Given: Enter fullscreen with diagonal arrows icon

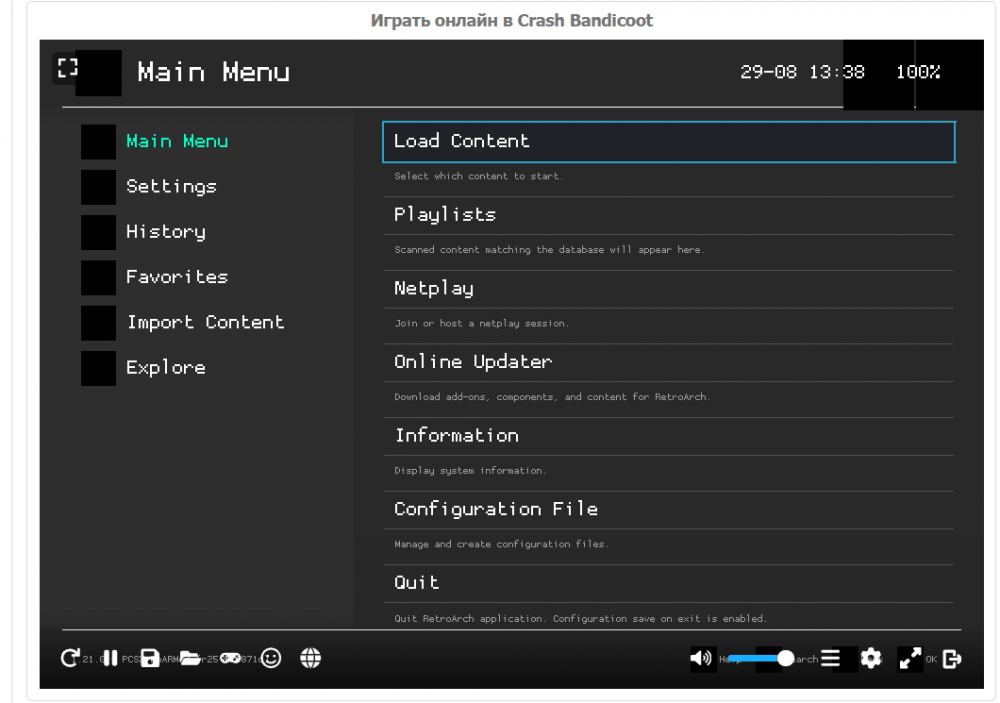Looking at the screenshot, I should click(910, 658).
